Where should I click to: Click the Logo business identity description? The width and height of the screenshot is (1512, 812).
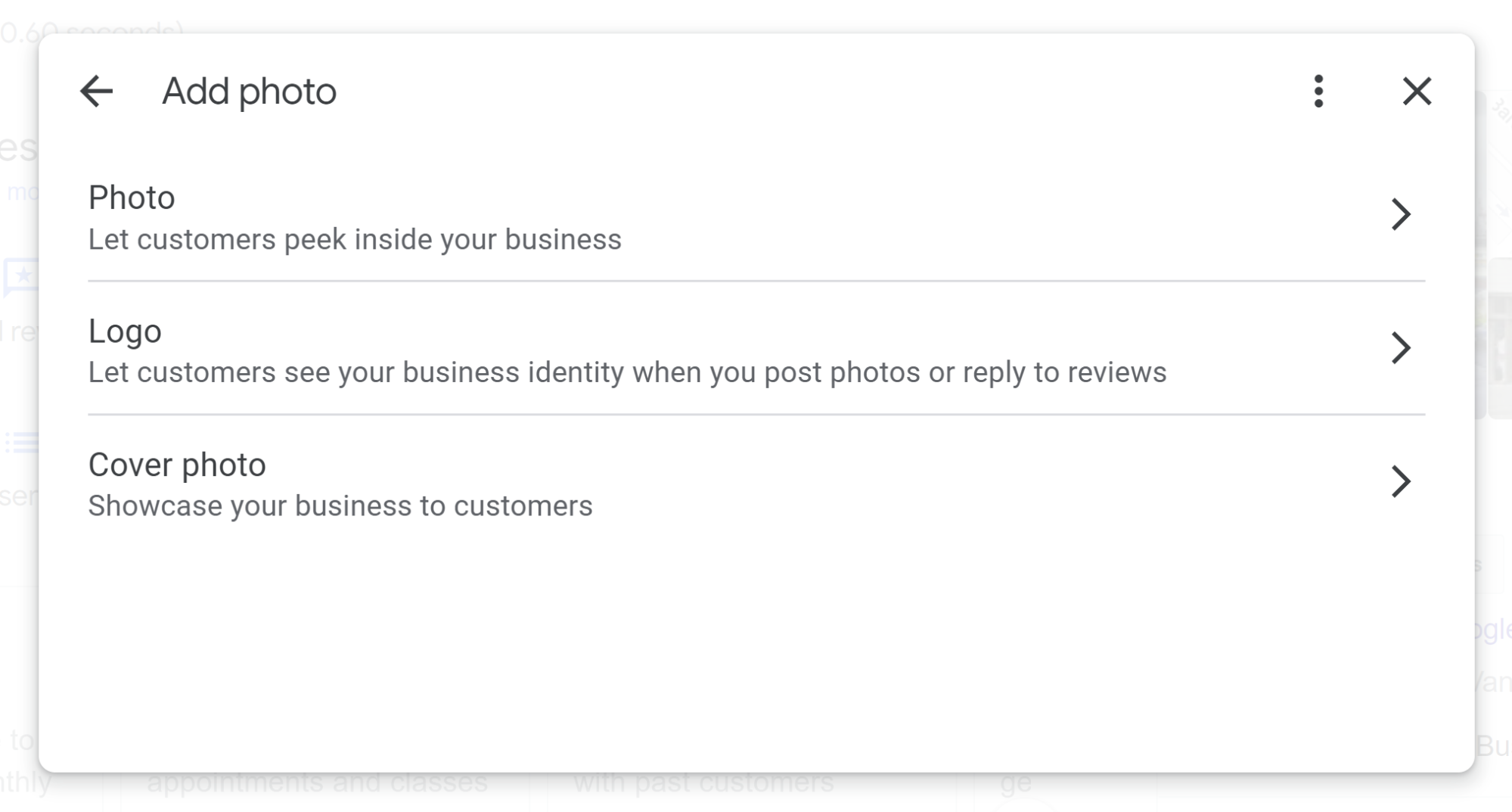(627, 372)
